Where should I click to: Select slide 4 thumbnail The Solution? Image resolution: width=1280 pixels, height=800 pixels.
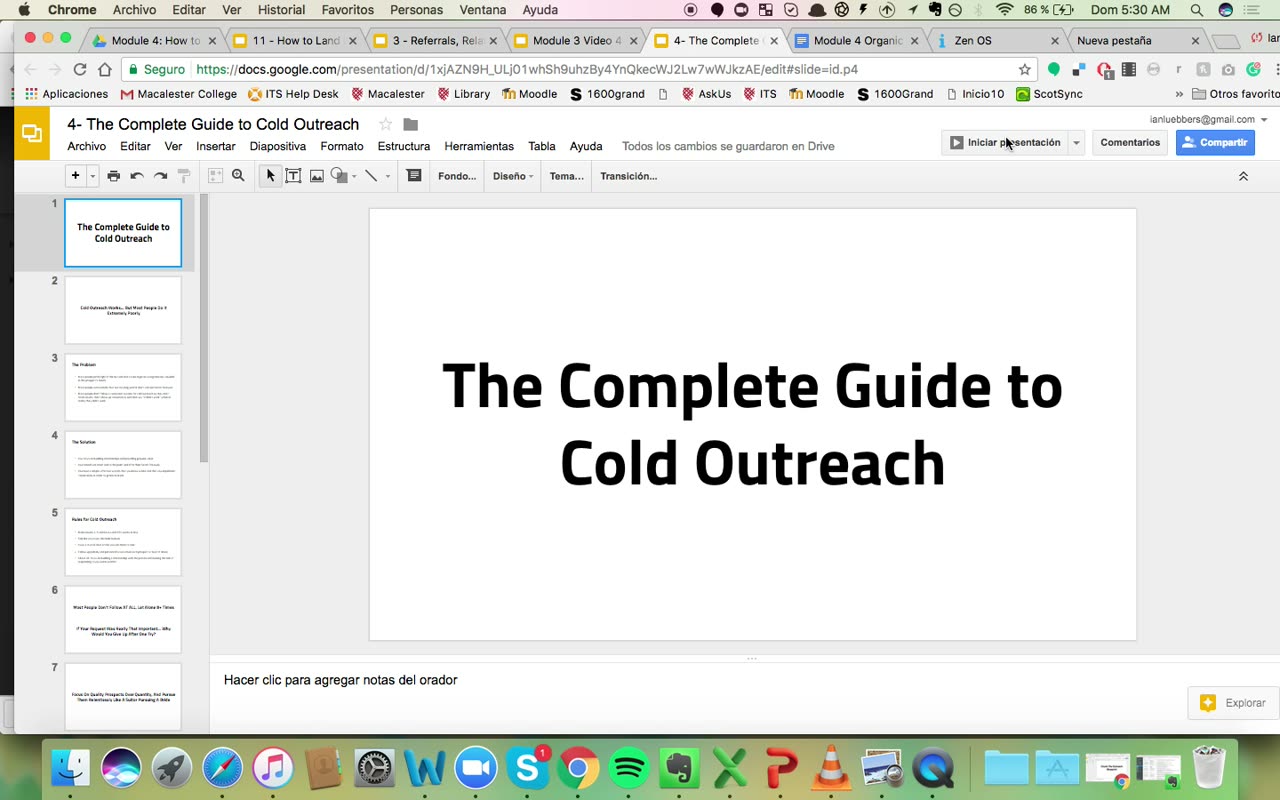coord(123,464)
